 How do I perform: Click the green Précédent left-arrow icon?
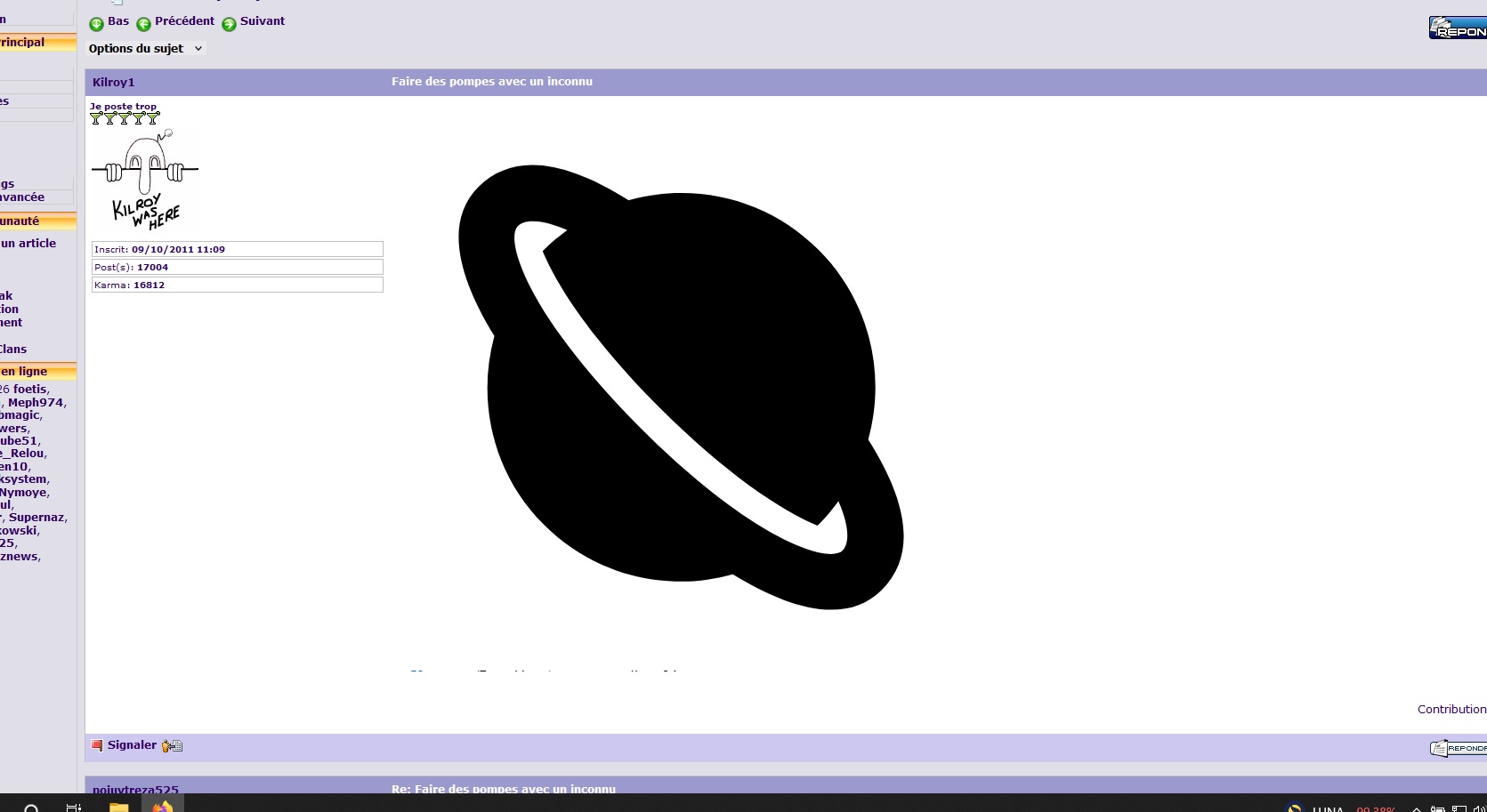point(143,24)
